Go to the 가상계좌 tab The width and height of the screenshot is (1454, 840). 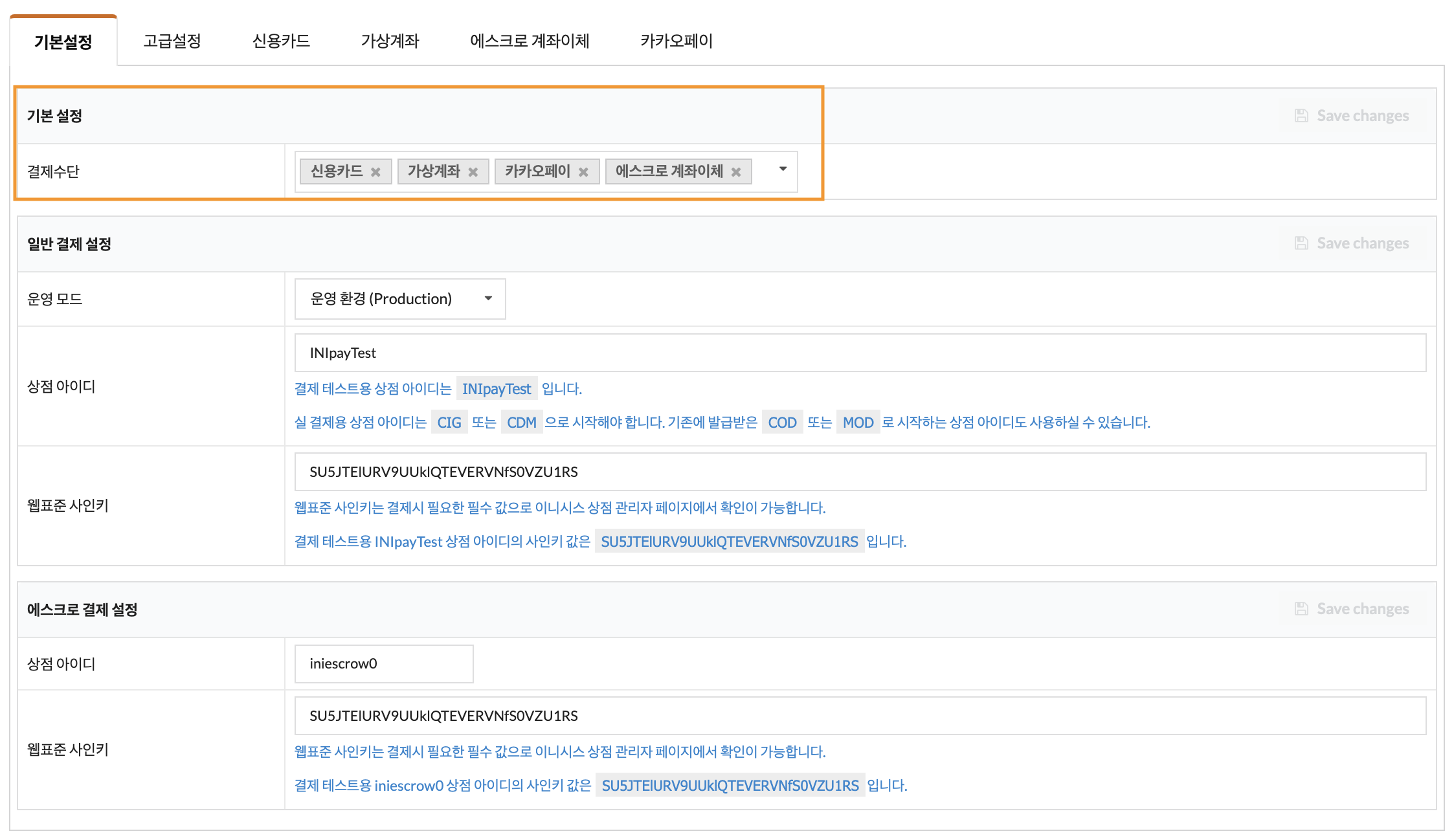390,41
